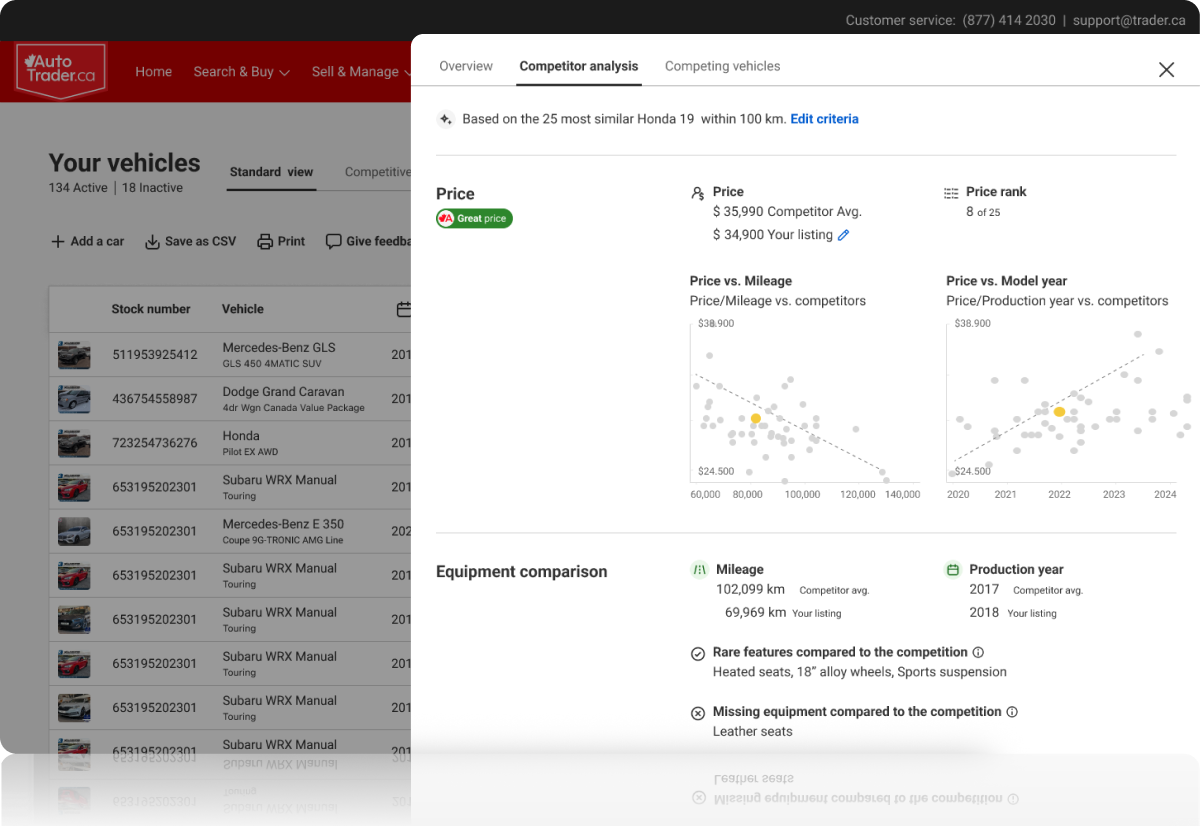Click the info icon next to Rare features
This screenshot has width=1200, height=826.
point(978,652)
